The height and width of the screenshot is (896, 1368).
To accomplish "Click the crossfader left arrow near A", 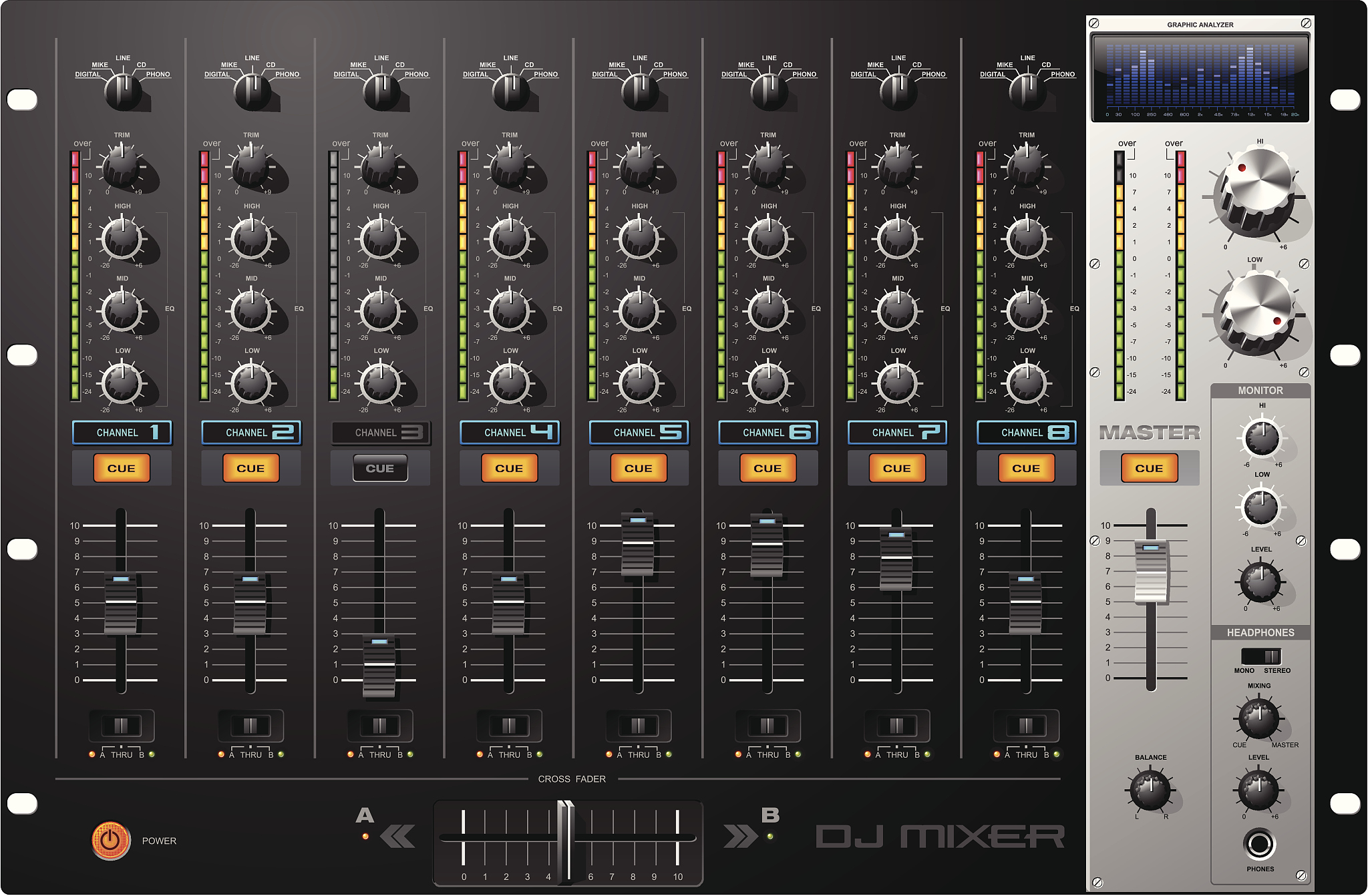I will click(397, 836).
